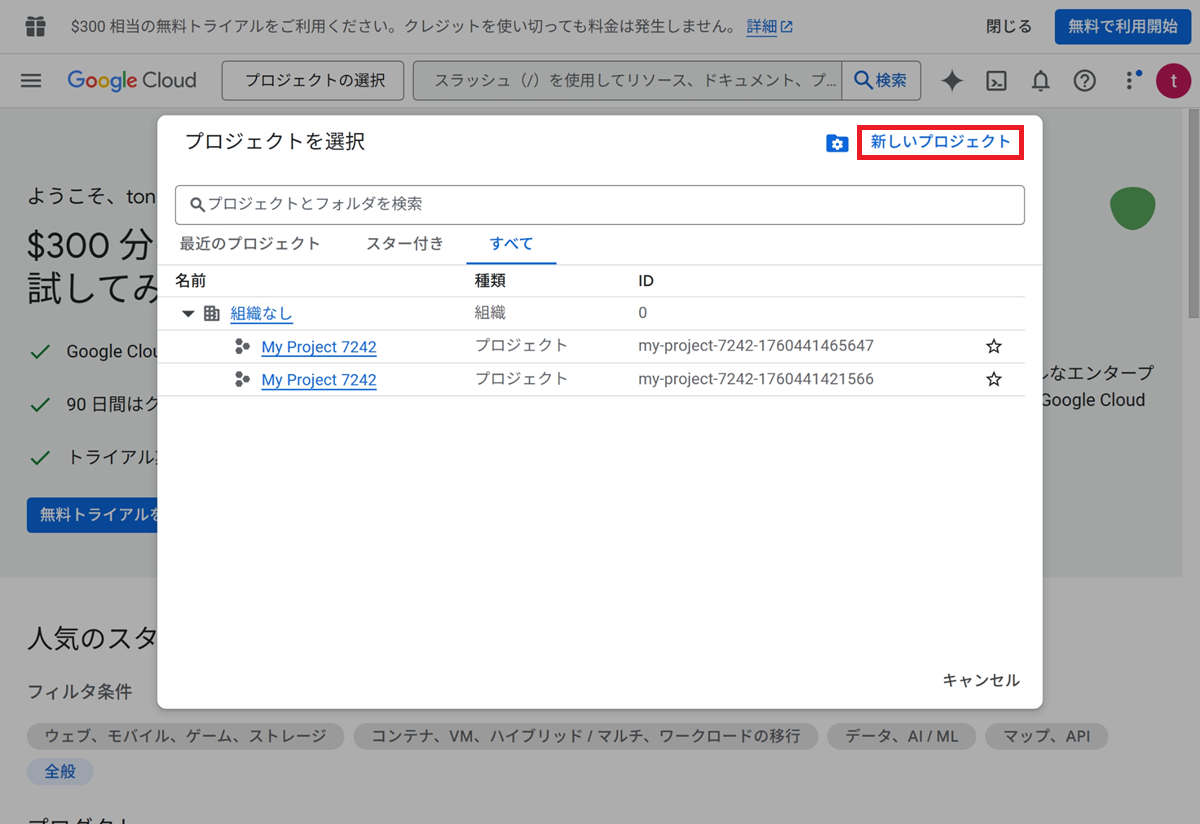Viewport: 1200px width, 824px height.
Task: Click 新しいプロジェクト button
Action: pyautogui.click(x=940, y=143)
